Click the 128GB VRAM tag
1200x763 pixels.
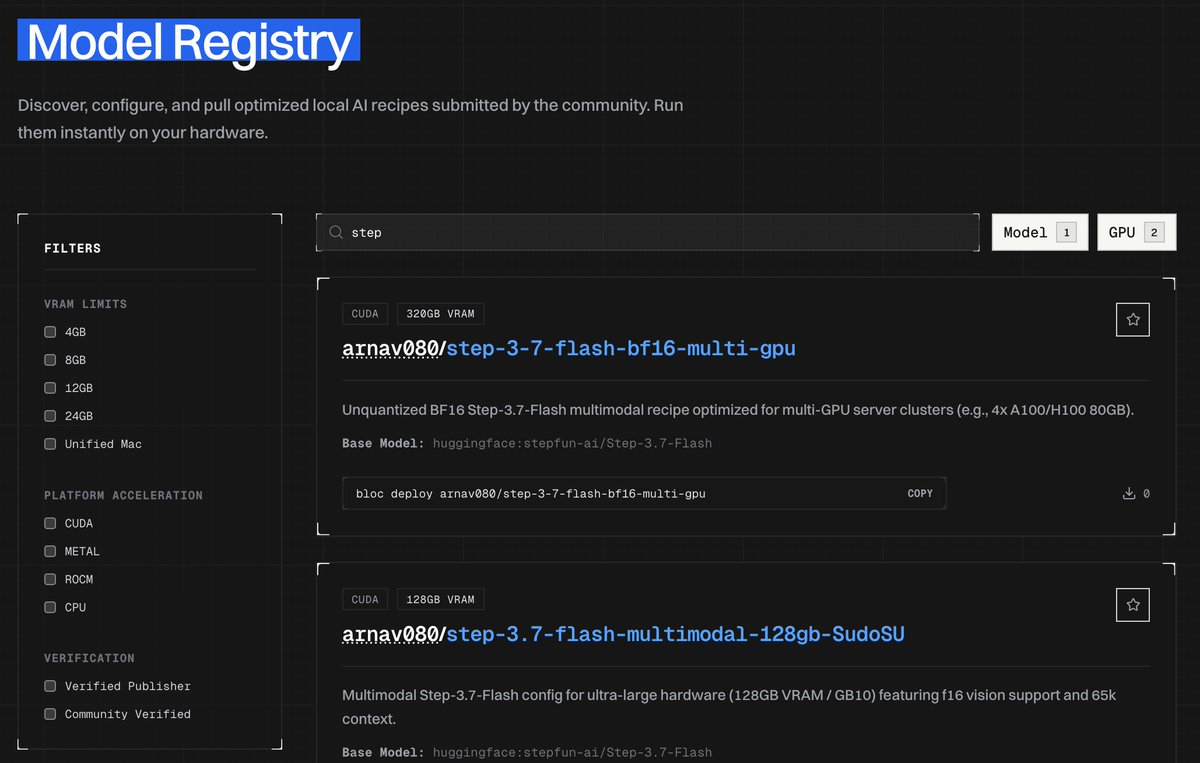[x=440, y=600]
